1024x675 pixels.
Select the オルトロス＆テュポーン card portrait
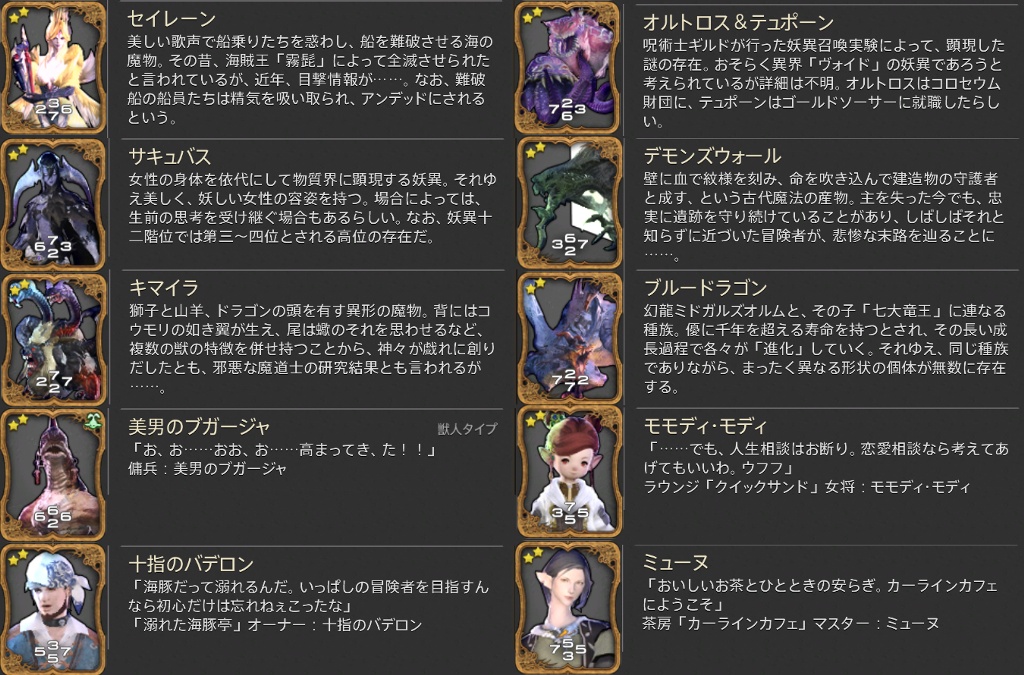568,68
